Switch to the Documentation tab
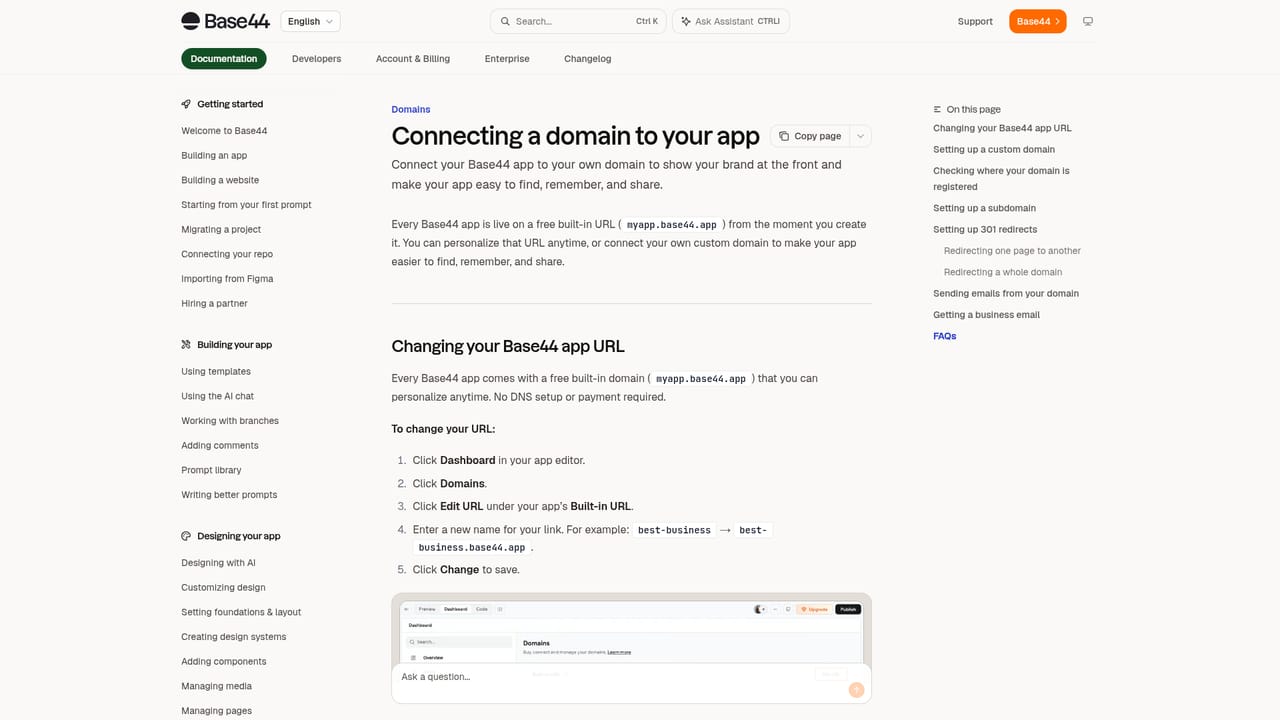The image size is (1280, 720). [224, 59]
